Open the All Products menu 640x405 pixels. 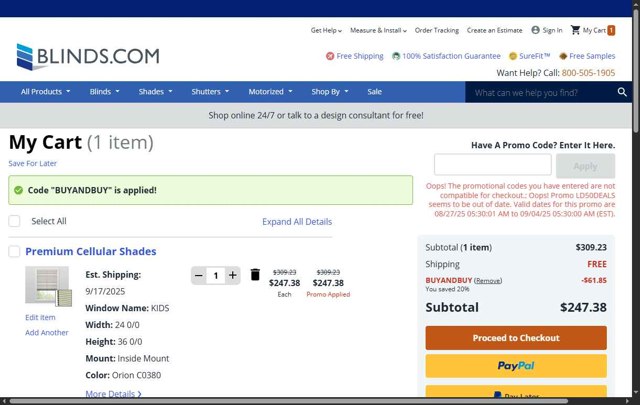45,91
